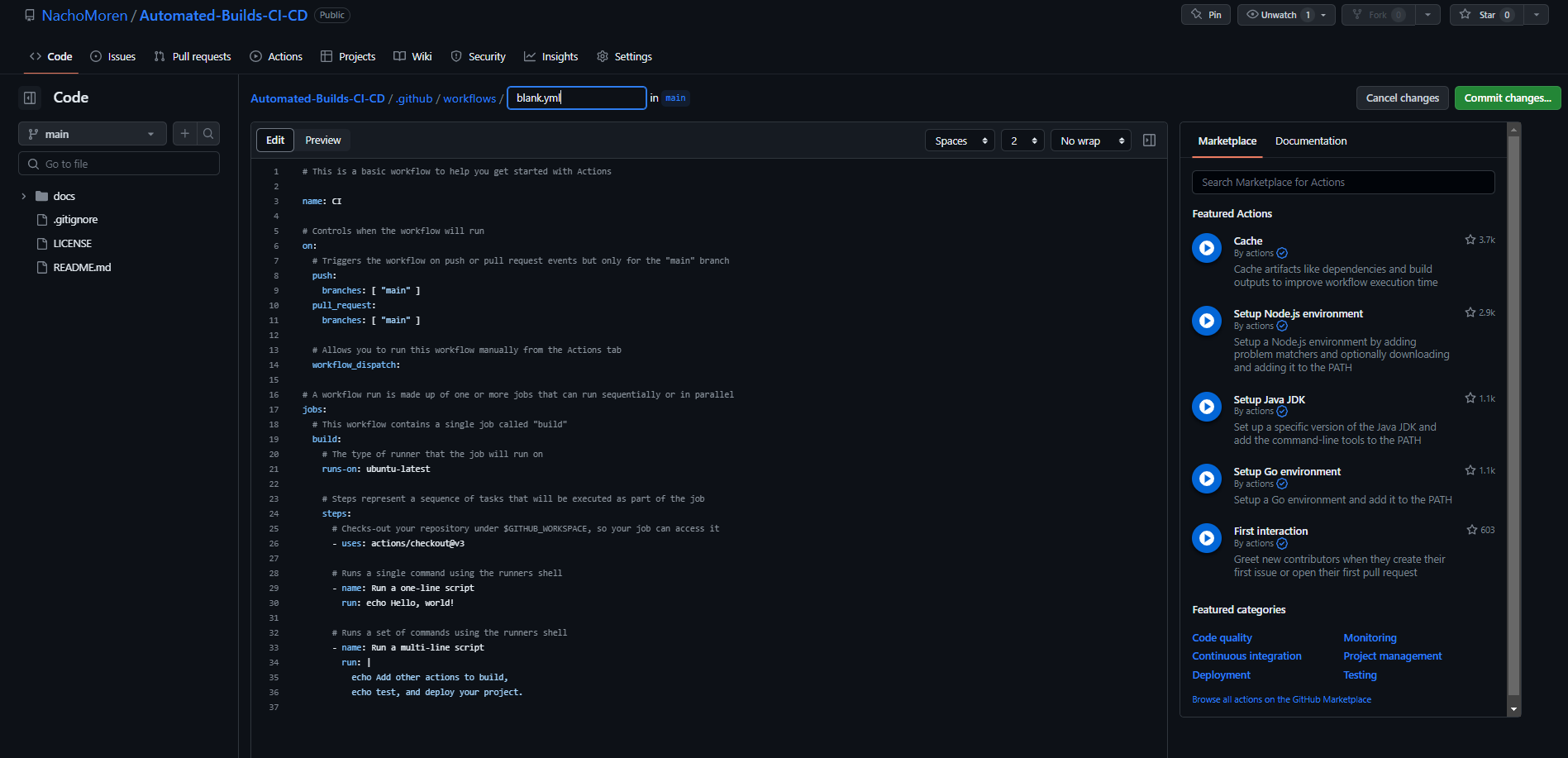Screen dimensions: 1568x758
Task: Open the Project management category link
Action: 1392,656
